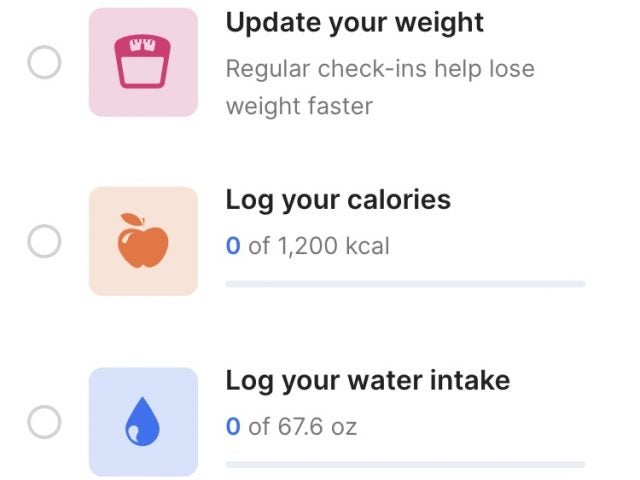Open the pink weight scale icon

[143, 62]
